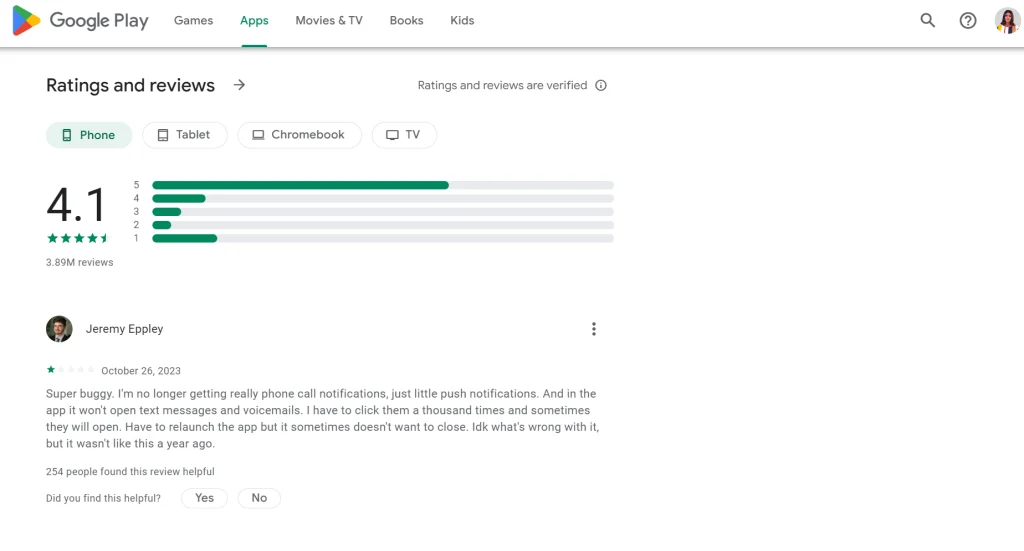Open the Books tab

coord(406,21)
